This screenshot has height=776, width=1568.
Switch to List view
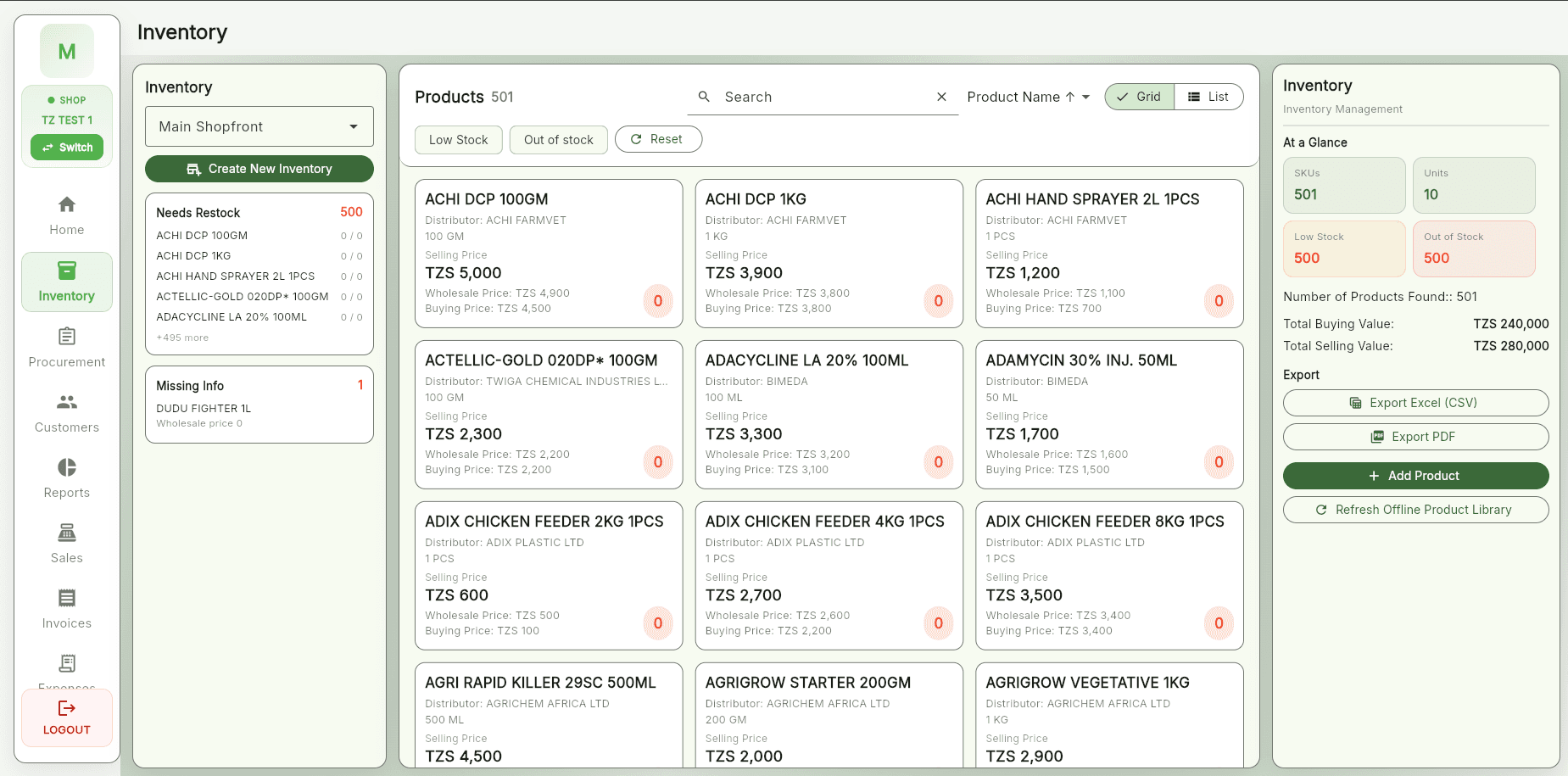[x=1208, y=97]
